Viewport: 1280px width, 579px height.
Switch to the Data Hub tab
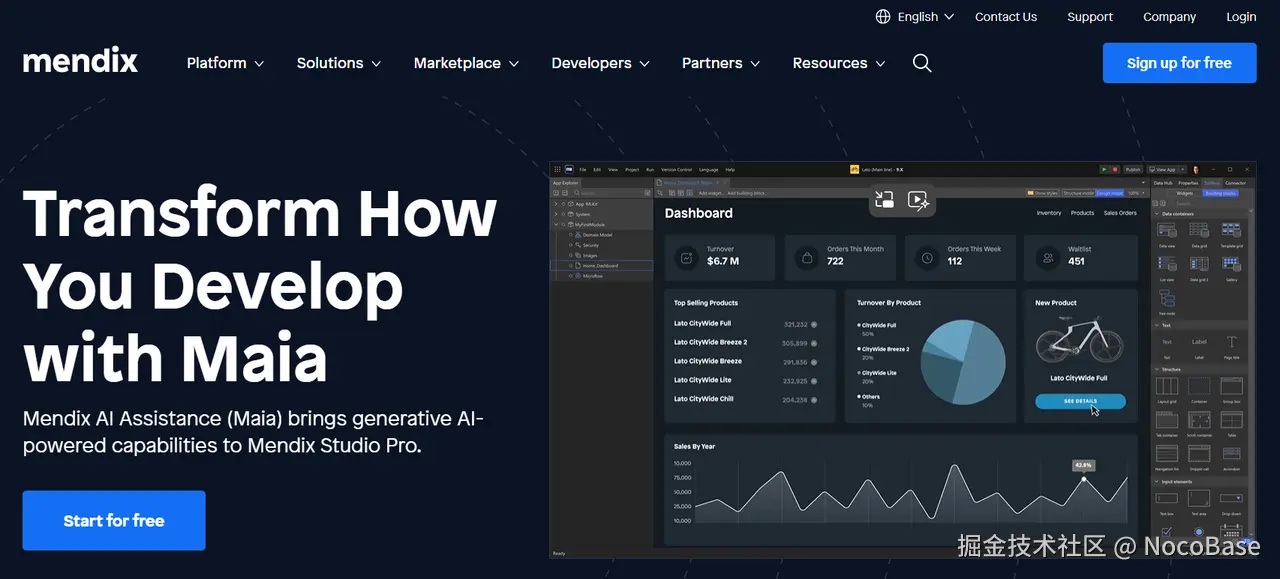point(1163,183)
